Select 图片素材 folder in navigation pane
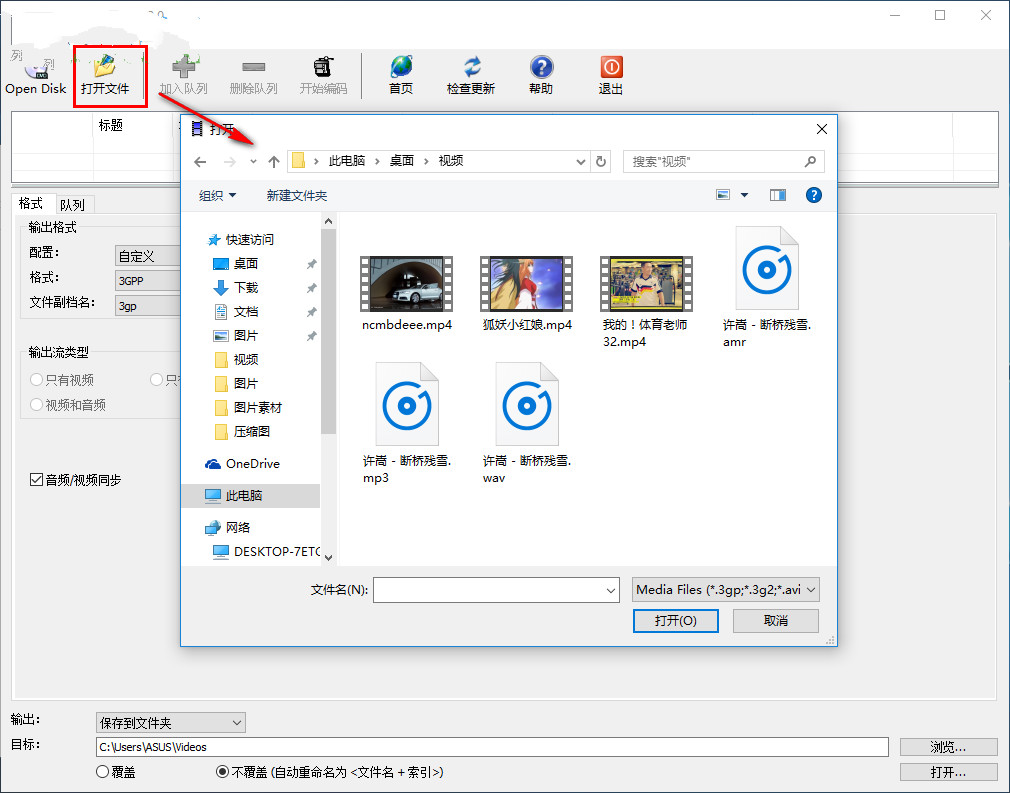 point(248,408)
